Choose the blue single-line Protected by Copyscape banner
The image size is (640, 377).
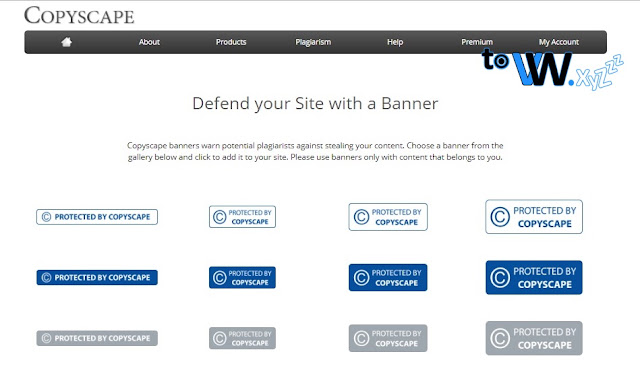97,277
